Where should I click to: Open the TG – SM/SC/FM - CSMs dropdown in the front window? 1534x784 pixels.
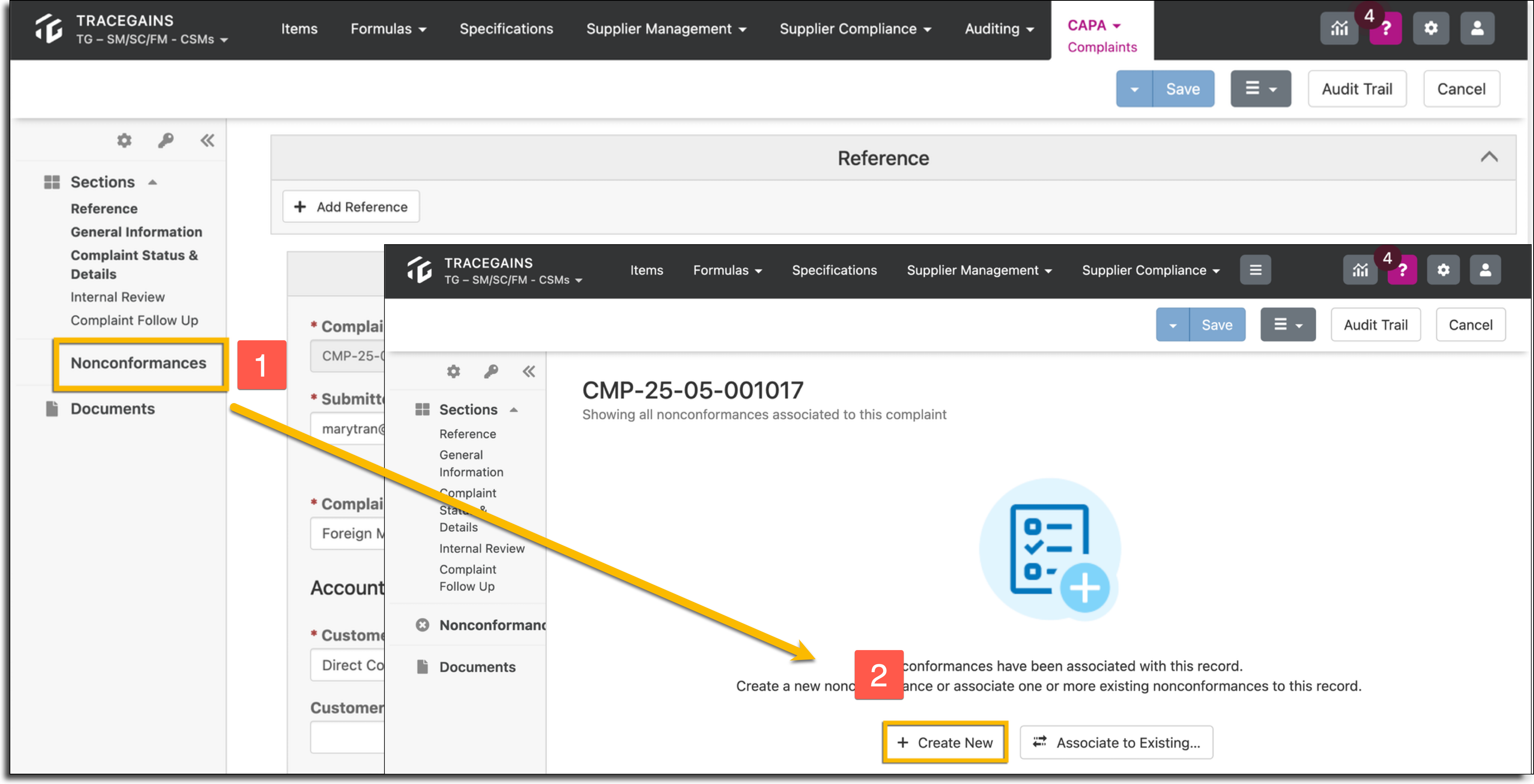(513, 280)
